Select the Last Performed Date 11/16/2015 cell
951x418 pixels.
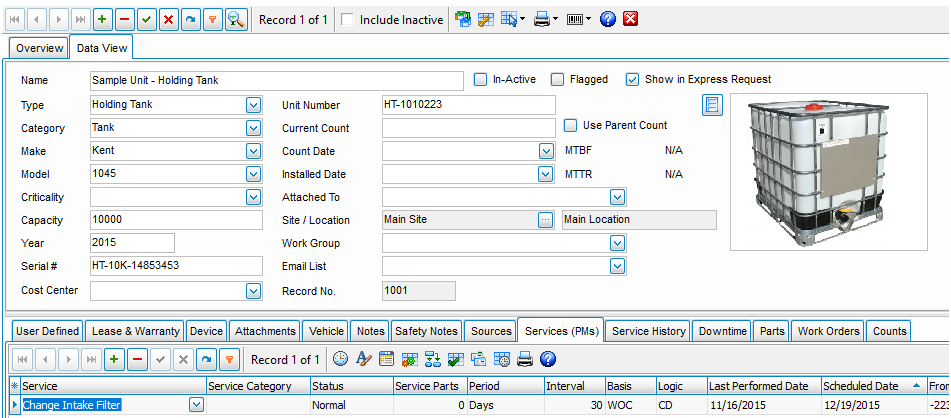tap(765, 405)
